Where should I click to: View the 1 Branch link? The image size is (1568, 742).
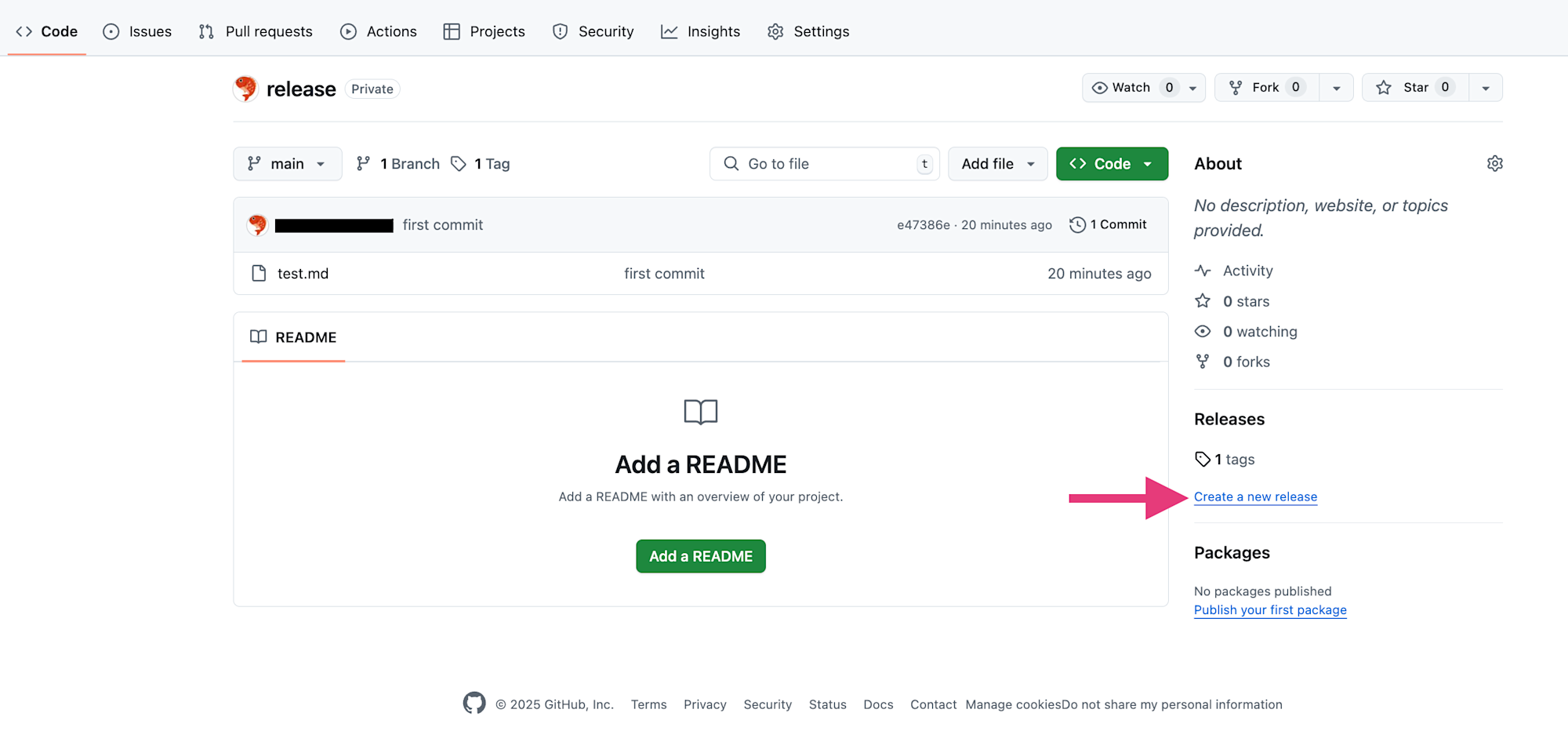(x=398, y=164)
